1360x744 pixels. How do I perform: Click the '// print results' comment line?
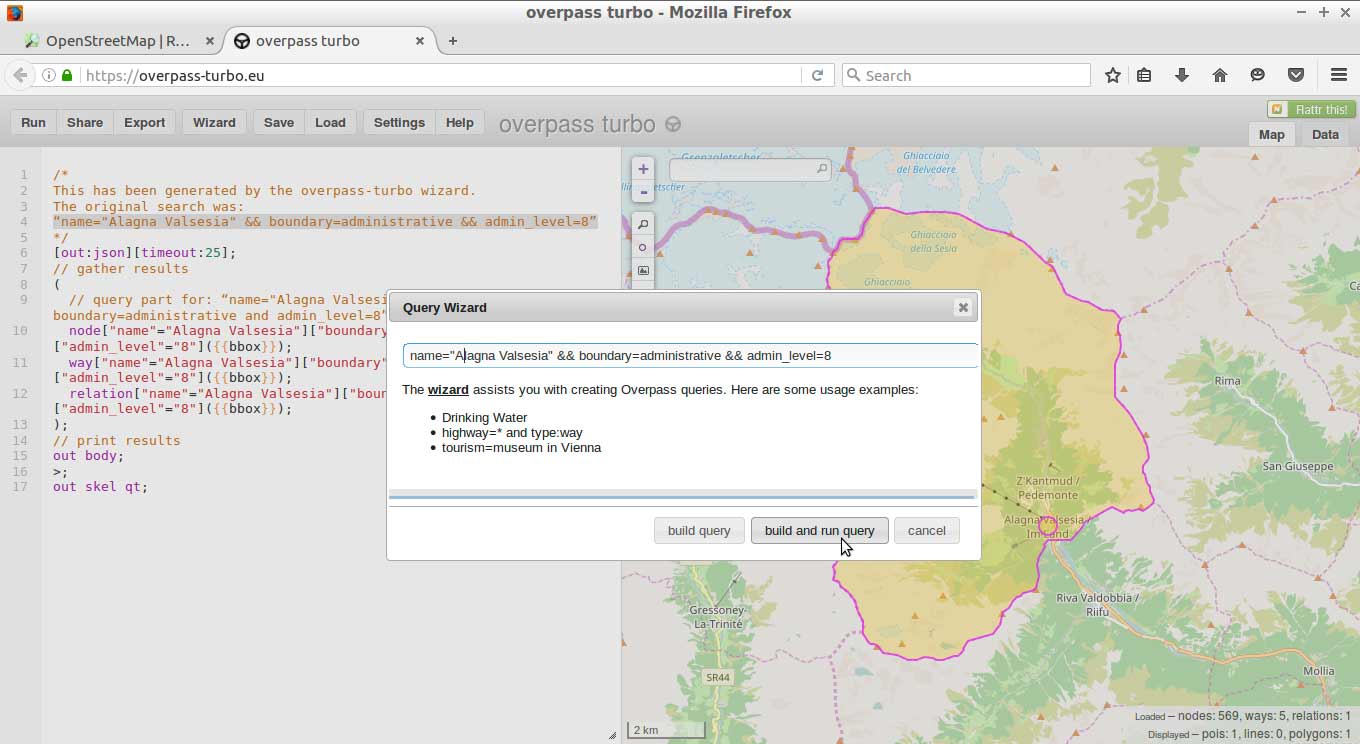coord(116,440)
